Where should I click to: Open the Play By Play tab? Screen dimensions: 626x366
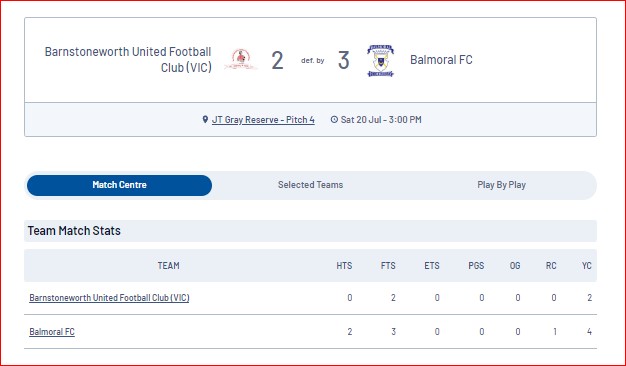click(501, 185)
